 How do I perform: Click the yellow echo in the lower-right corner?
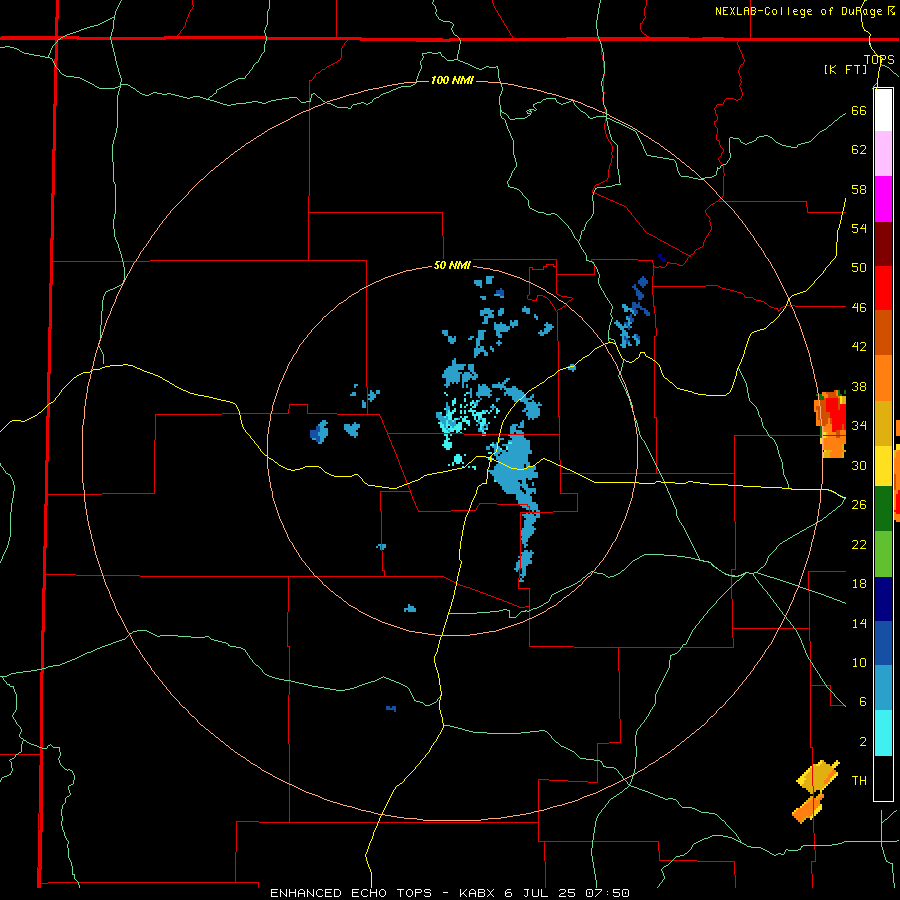tap(818, 776)
